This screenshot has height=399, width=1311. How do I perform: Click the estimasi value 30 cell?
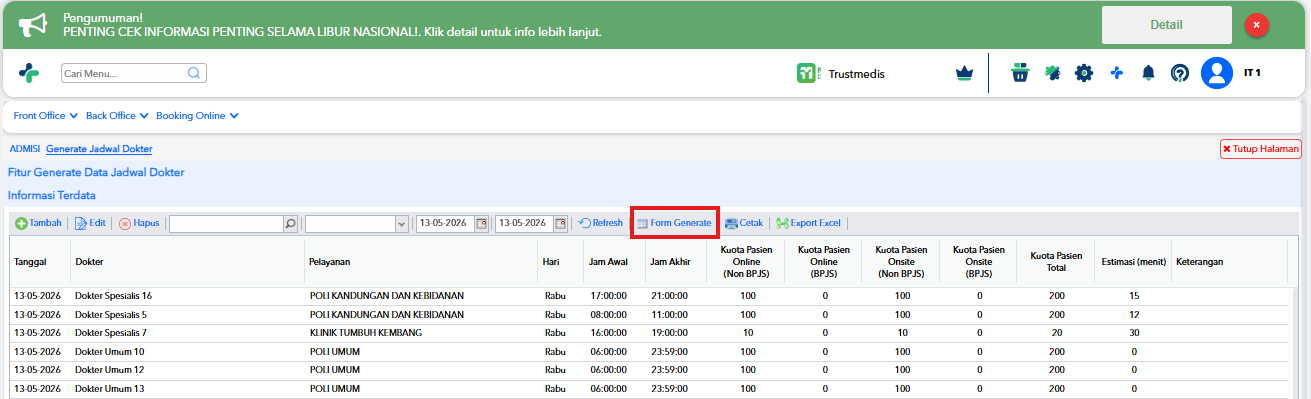(x=1134, y=333)
